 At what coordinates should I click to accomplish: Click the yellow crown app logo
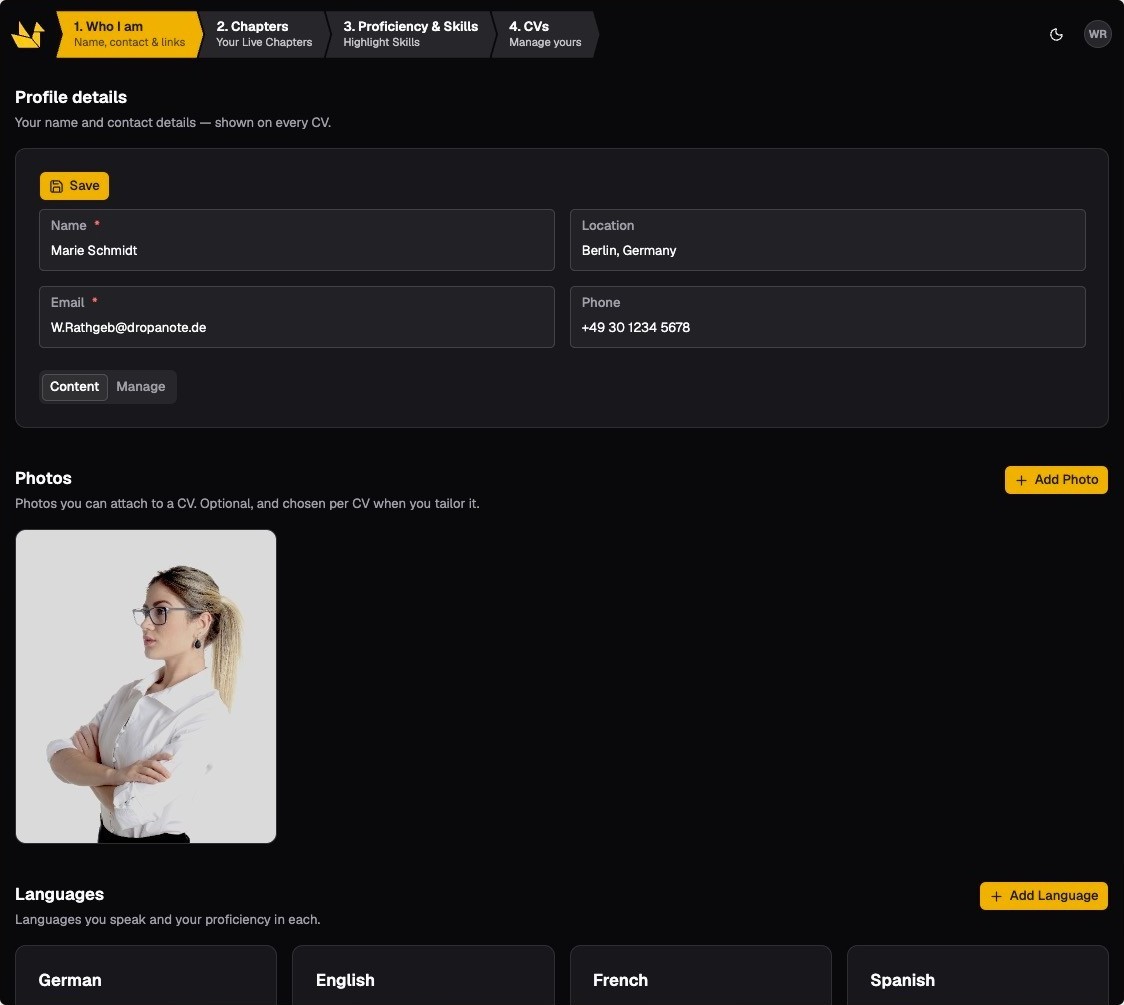(x=28, y=34)
